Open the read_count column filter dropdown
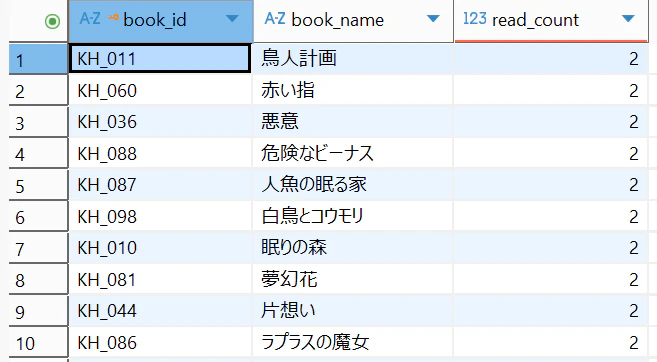 point(628,18)
